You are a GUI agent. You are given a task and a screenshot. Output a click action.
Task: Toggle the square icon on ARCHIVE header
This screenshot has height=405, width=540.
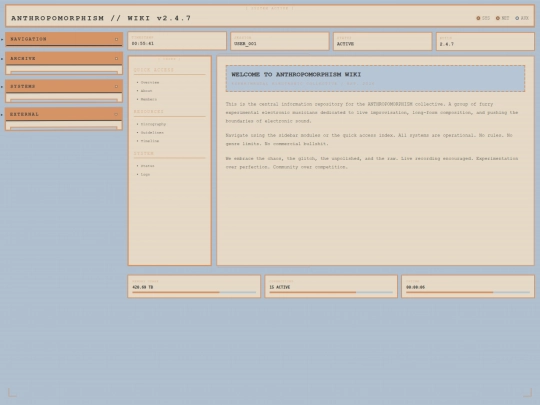(x=116, y=59)
